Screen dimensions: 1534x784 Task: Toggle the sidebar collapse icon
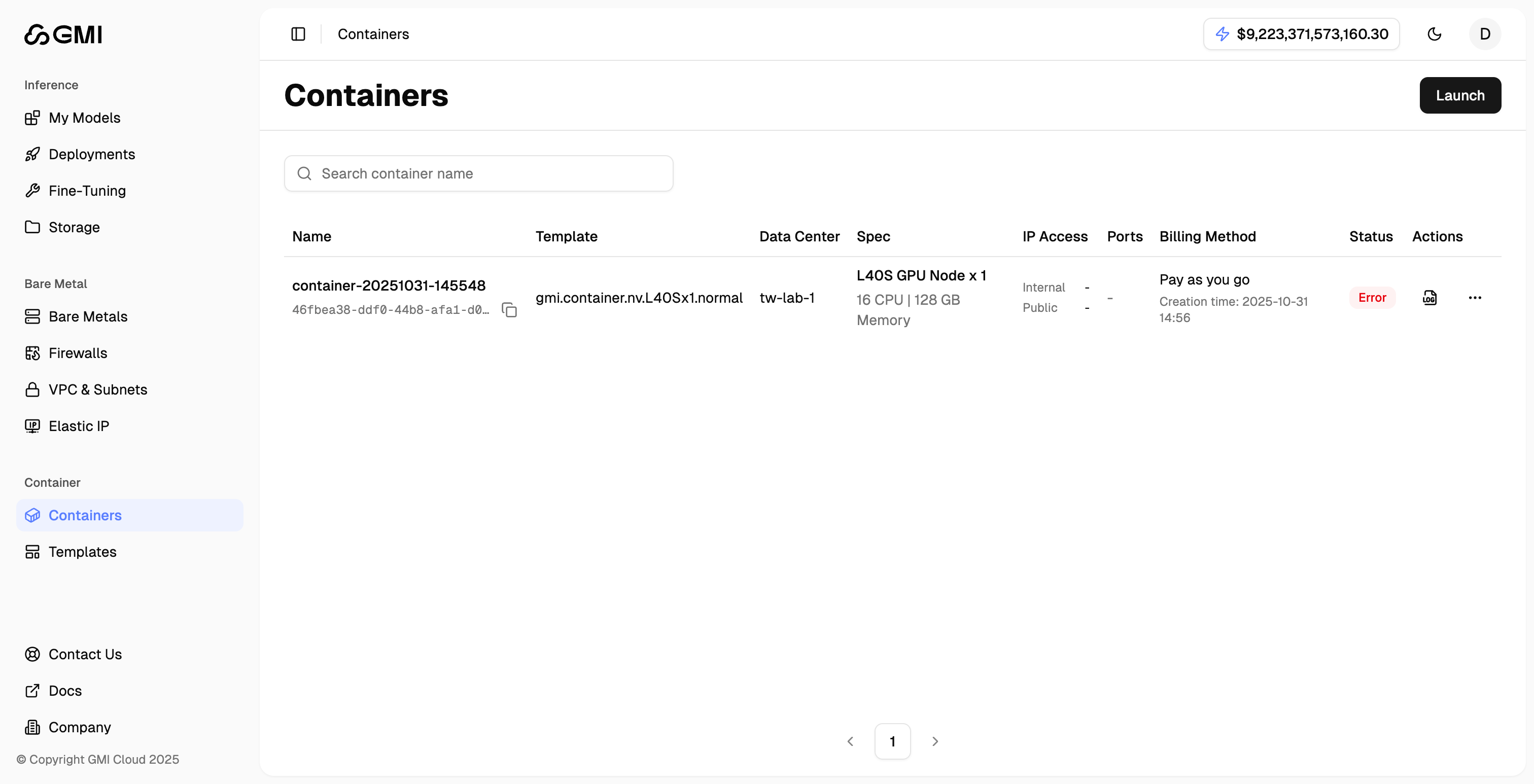point(298,34)
